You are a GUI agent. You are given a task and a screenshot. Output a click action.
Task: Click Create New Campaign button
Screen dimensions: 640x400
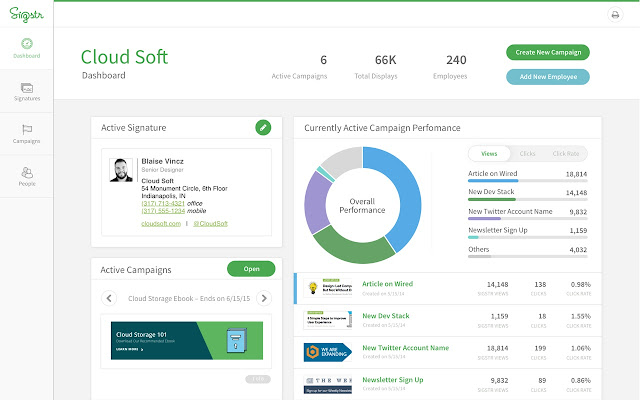(x=548, y=52)
